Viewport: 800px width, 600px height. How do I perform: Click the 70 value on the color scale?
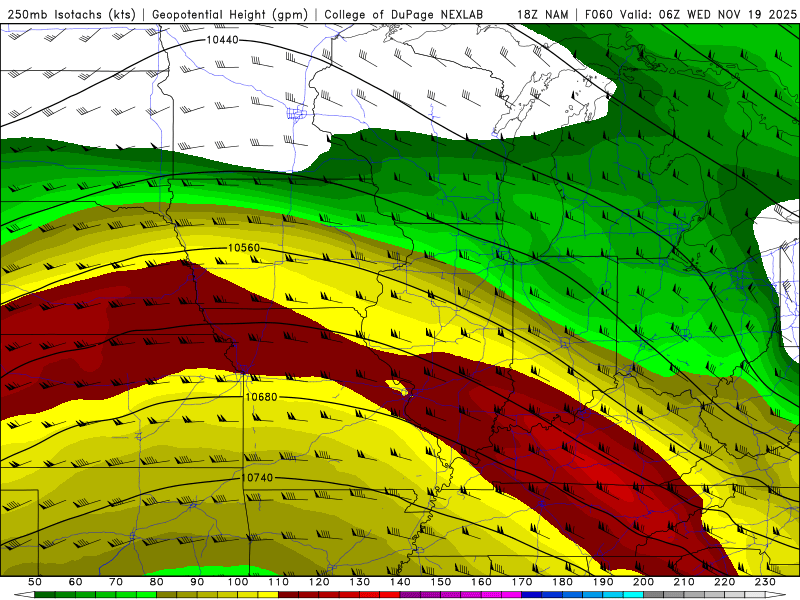point(116,582)
